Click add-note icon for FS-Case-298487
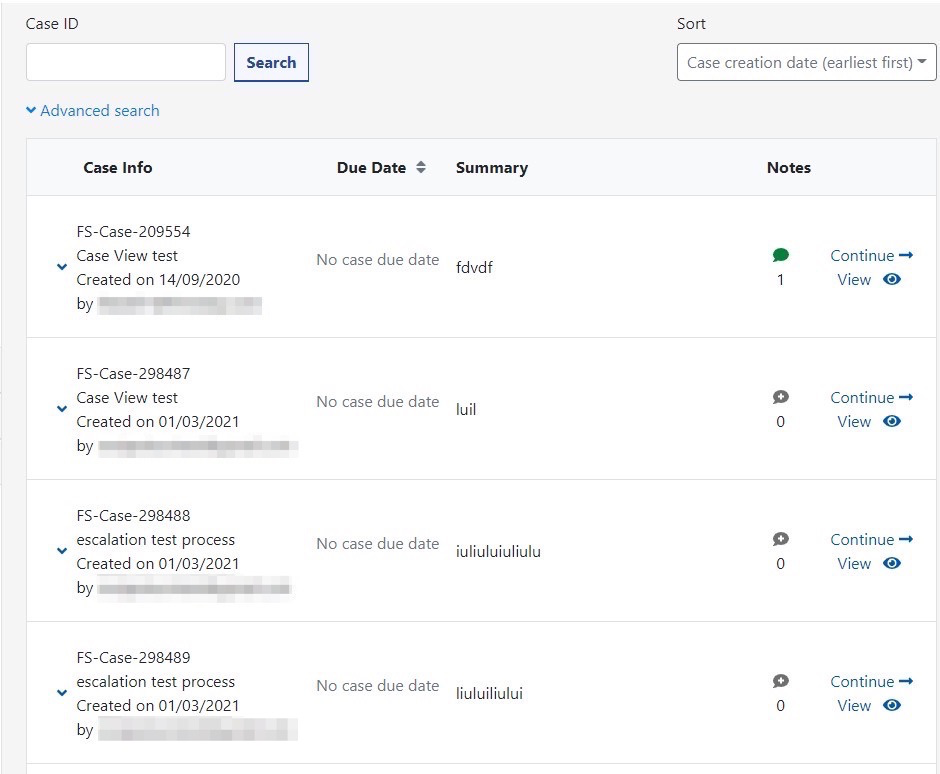Image resolution: width=940 pixels, height=774 pixels. pos(781,398)
